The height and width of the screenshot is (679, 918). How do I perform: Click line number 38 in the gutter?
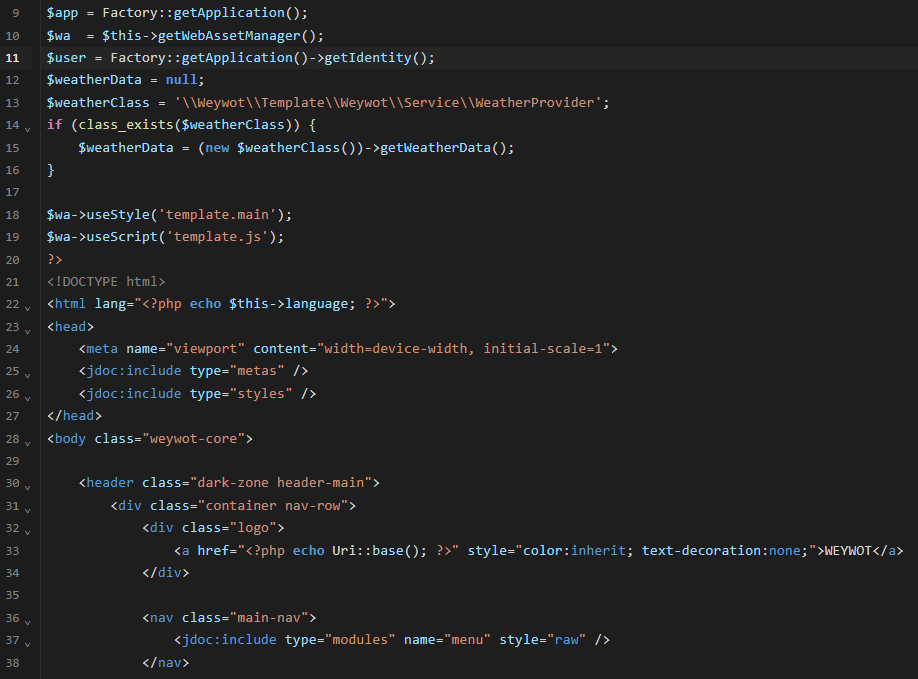coord(12,662)
